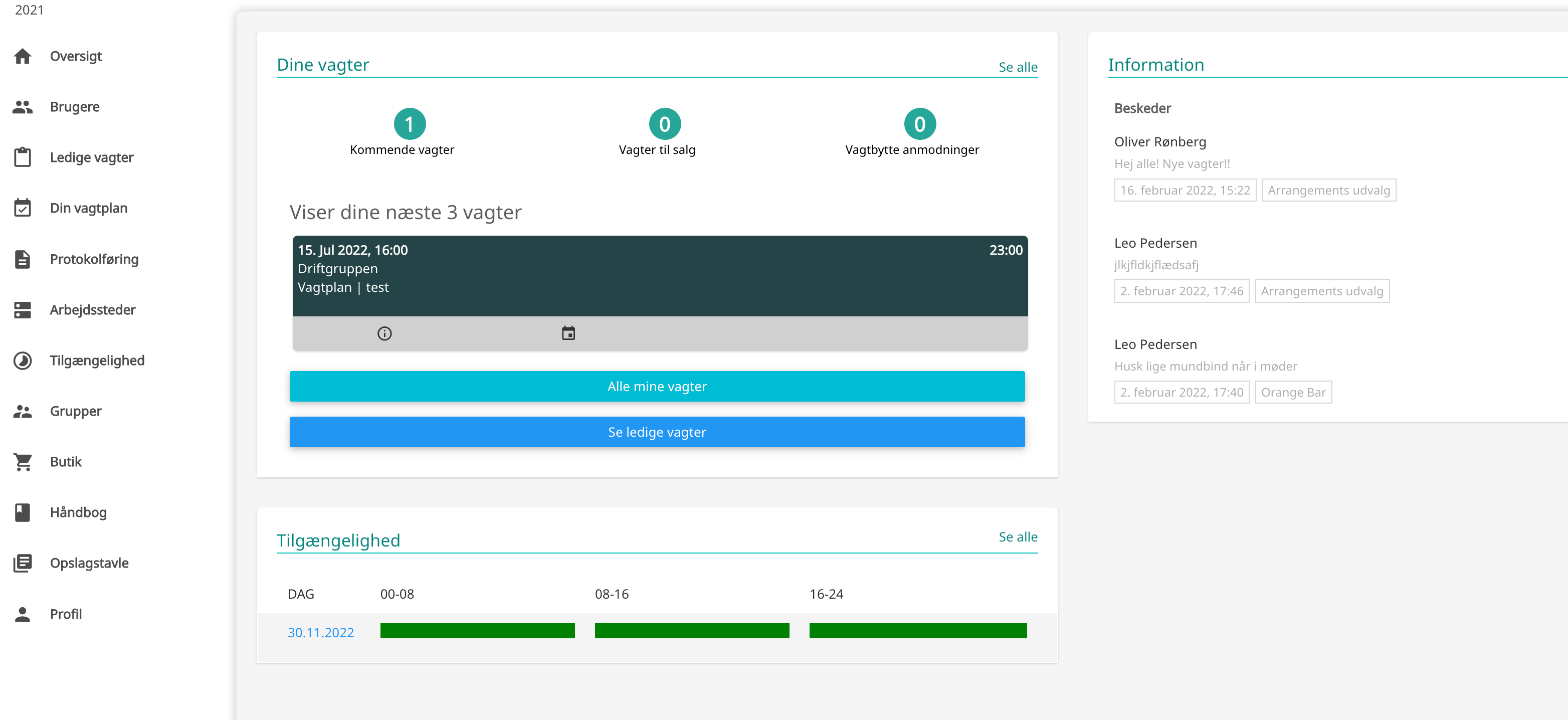Click the Beskeder subheading
The width and height of the screenshot is (1568, 720).
[x=1142, y=108]
